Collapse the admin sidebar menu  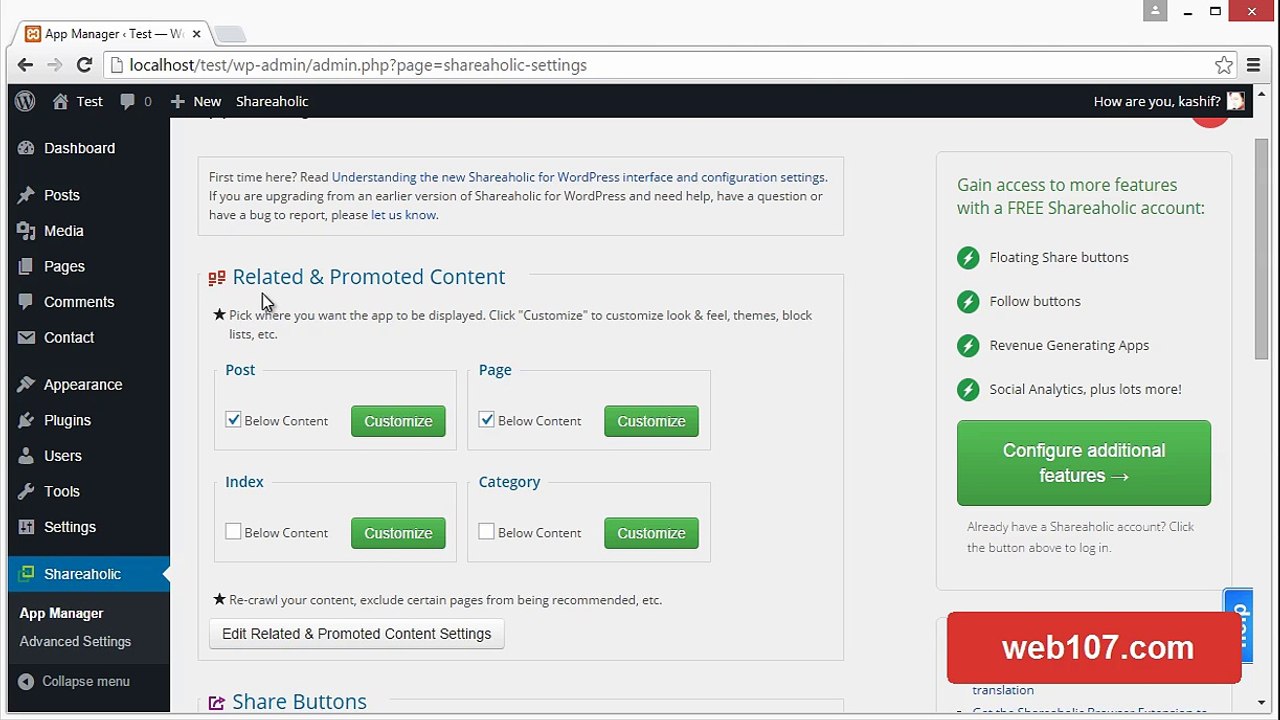[x=75, y=681]
